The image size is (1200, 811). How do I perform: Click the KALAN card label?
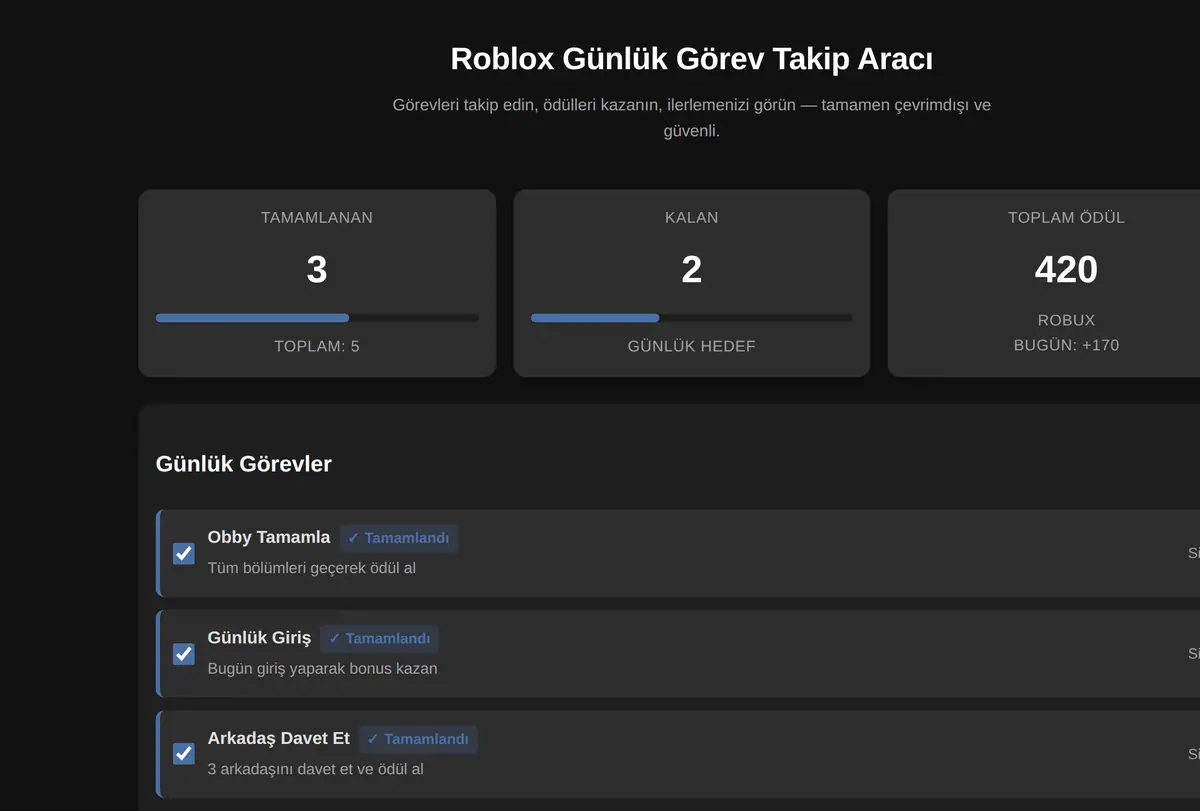692,217
